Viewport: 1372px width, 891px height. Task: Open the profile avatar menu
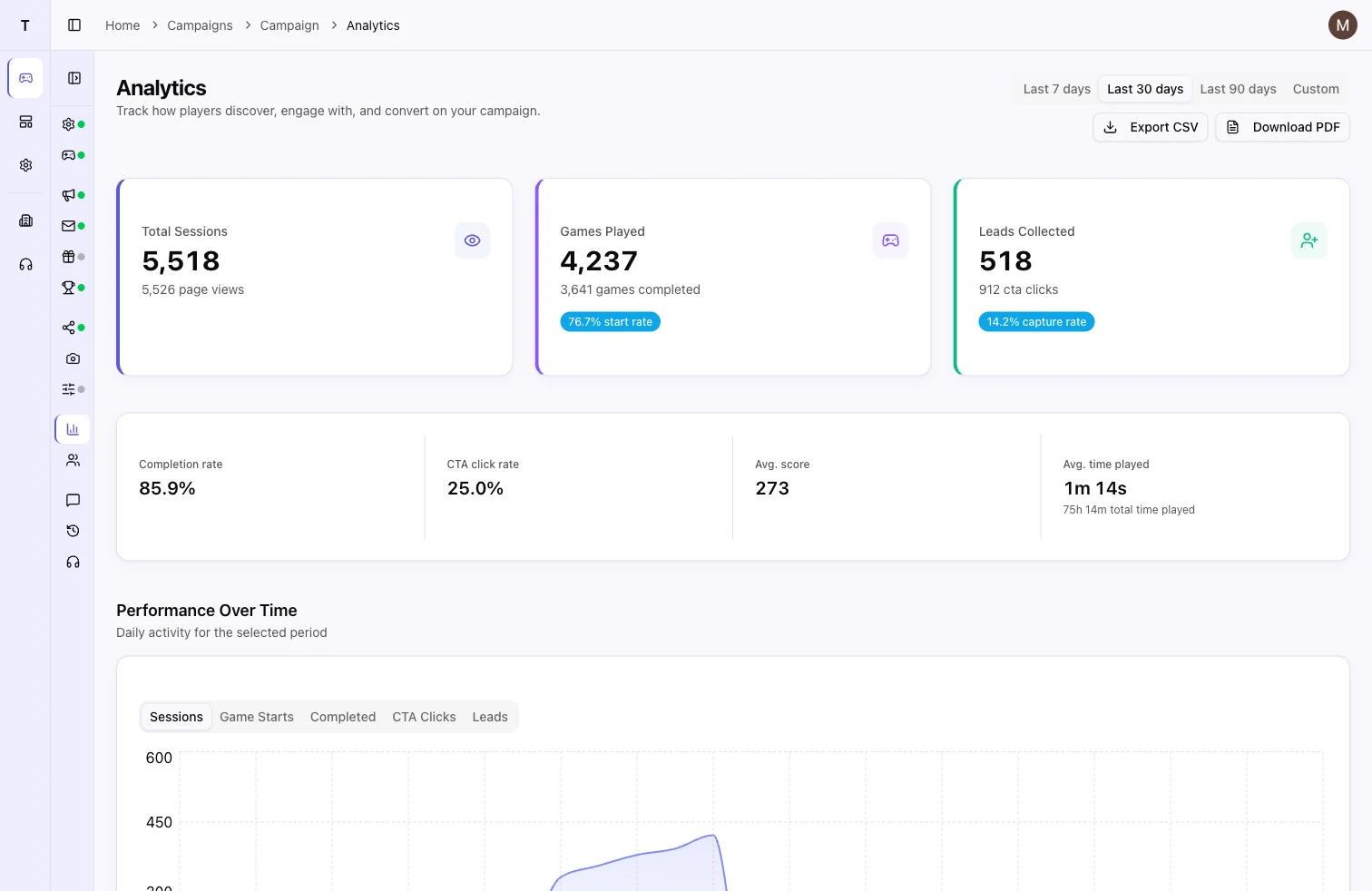1342,24
